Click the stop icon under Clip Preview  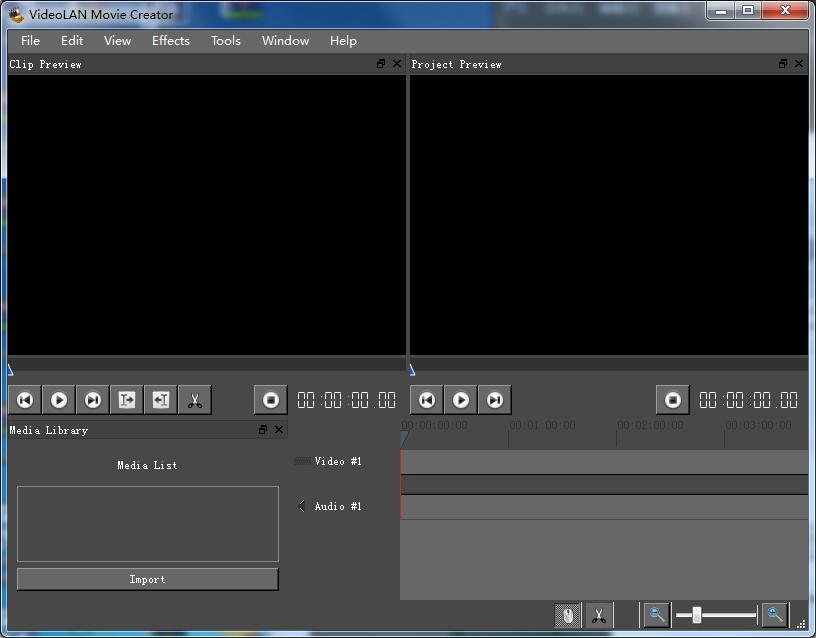[x=270, y=399]
